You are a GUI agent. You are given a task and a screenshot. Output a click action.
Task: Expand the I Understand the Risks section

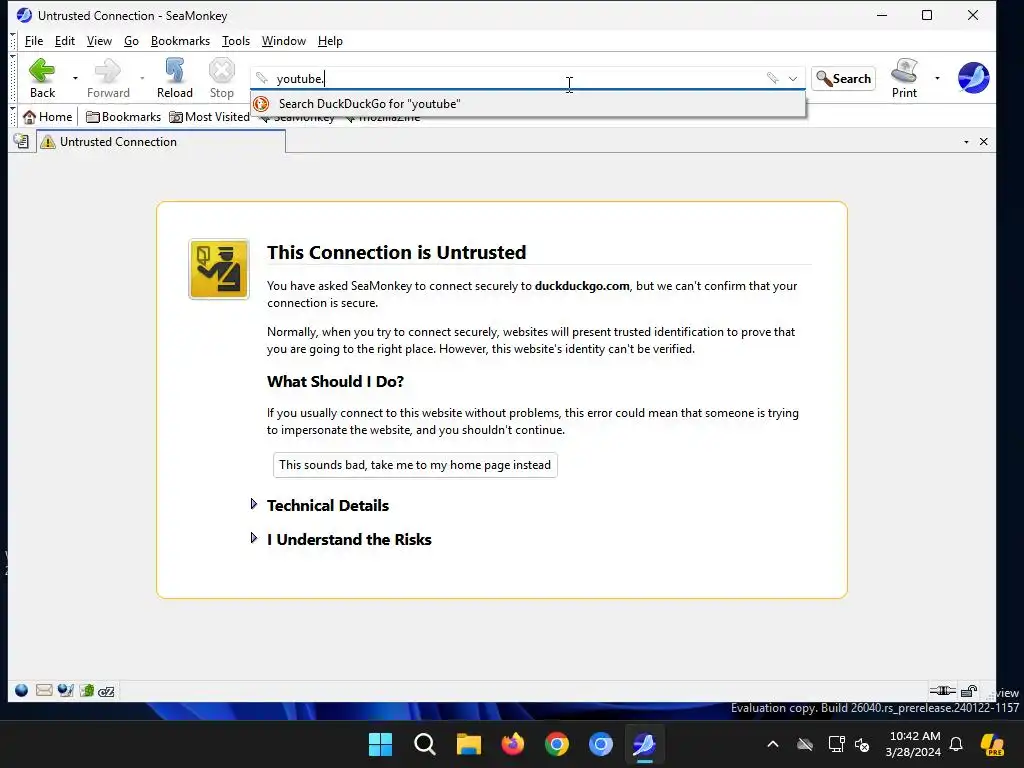(349, 539)
